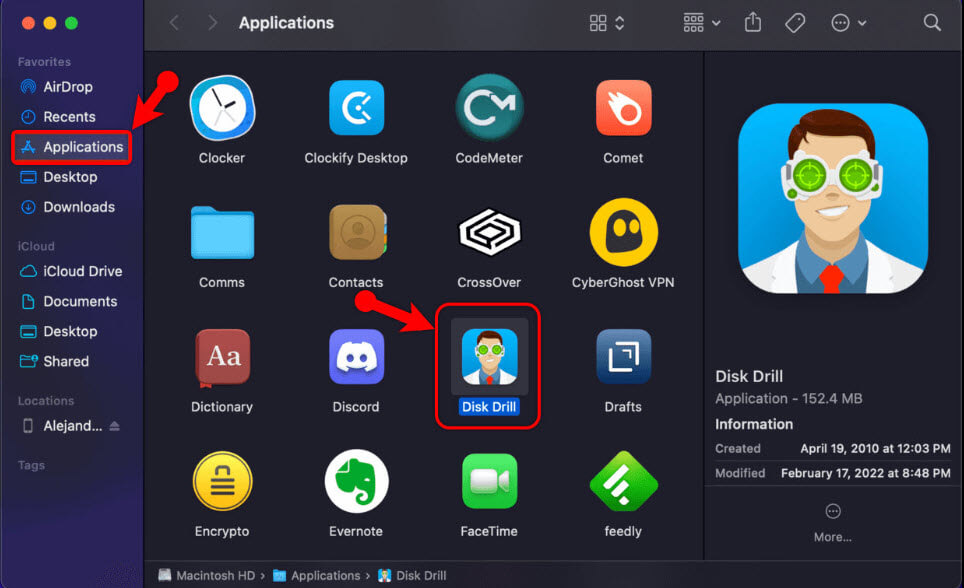Open the CrossOver app icon
Image resolution: width=964 pixels, height=588 pixels.
point(489,232)
